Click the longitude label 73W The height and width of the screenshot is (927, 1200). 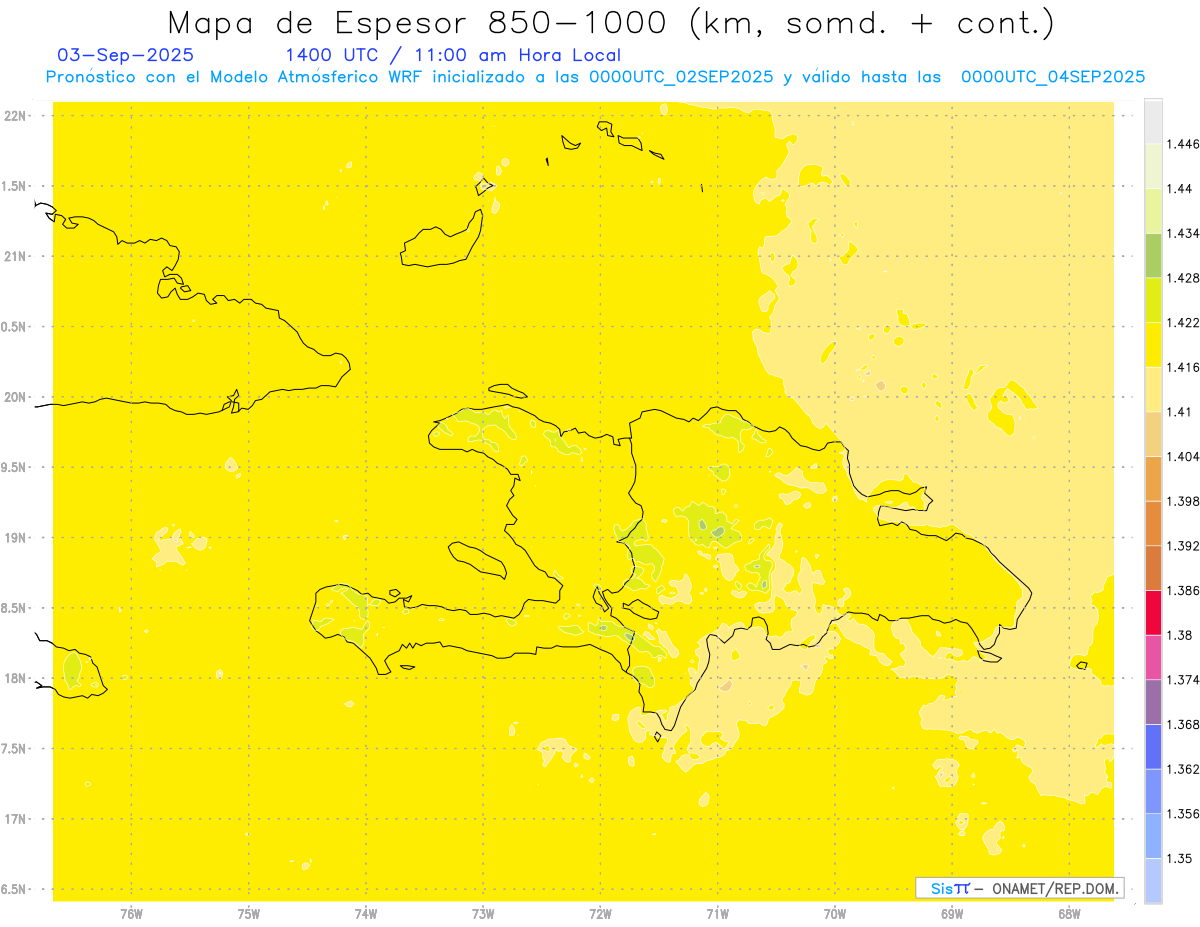coord(483,914)
